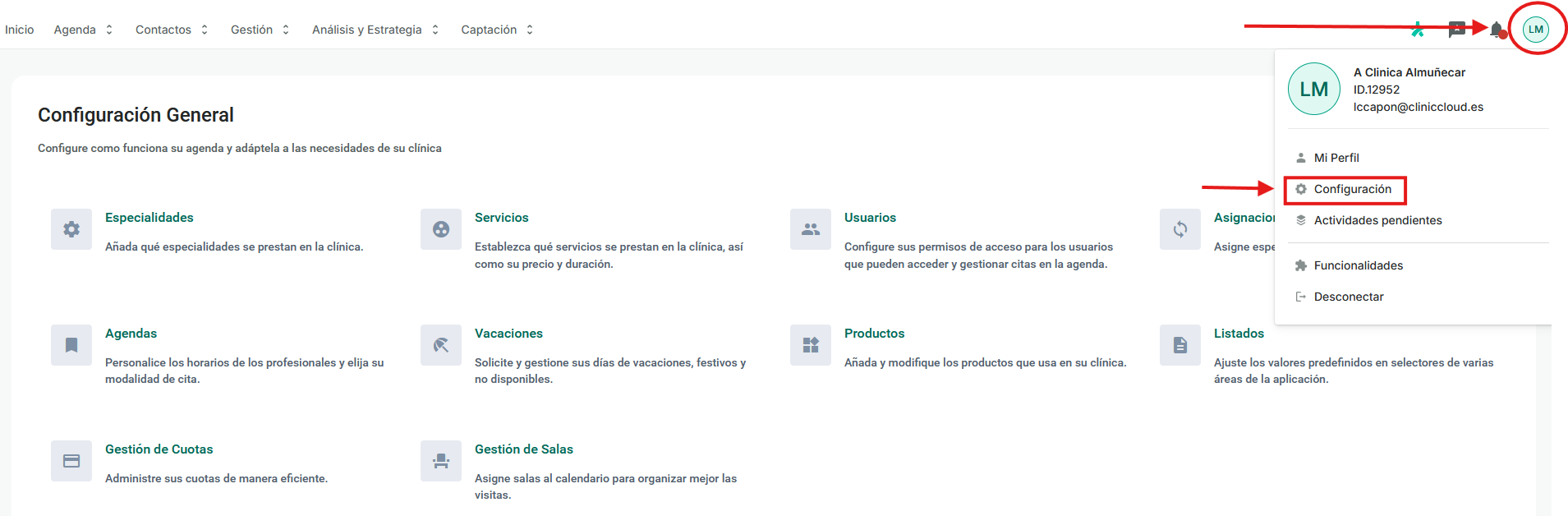
Task: Click the Especialidades gear icon tile
Action: [71, 229]
